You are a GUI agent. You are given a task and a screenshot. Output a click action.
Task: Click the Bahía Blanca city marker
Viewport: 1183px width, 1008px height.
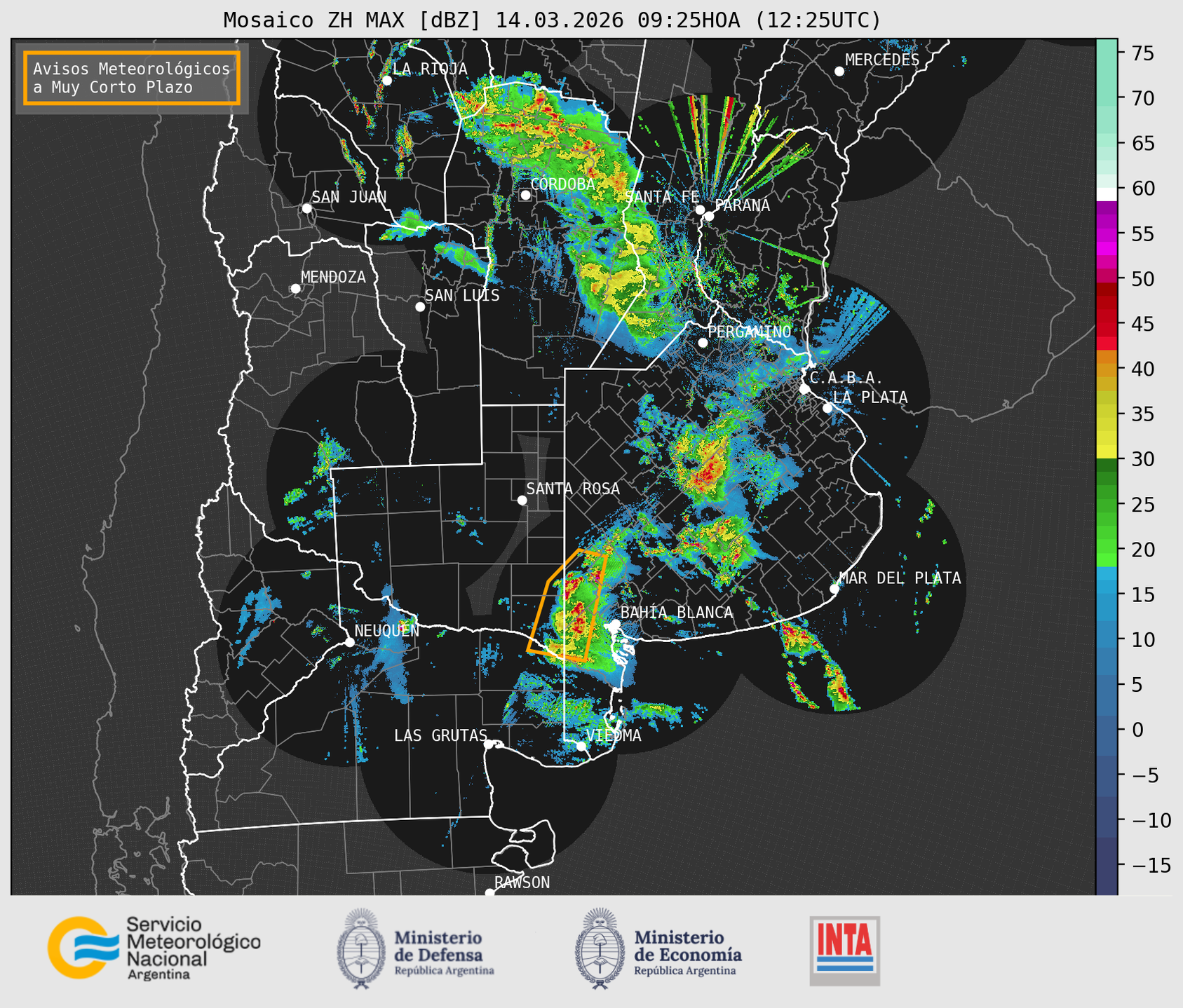(615, 624)
